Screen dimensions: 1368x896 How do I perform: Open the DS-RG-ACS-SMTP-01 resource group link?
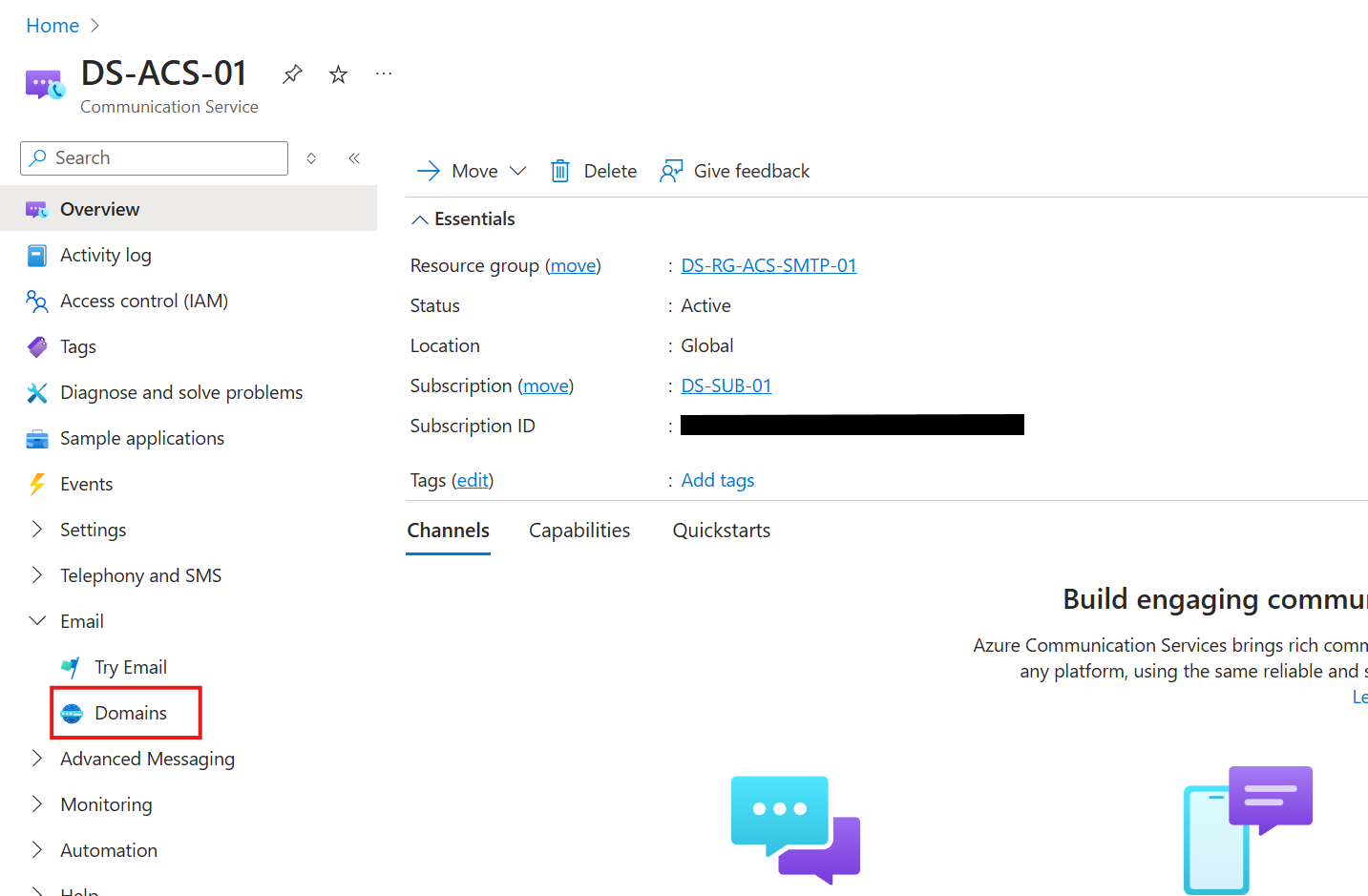[x=768, y=265]
